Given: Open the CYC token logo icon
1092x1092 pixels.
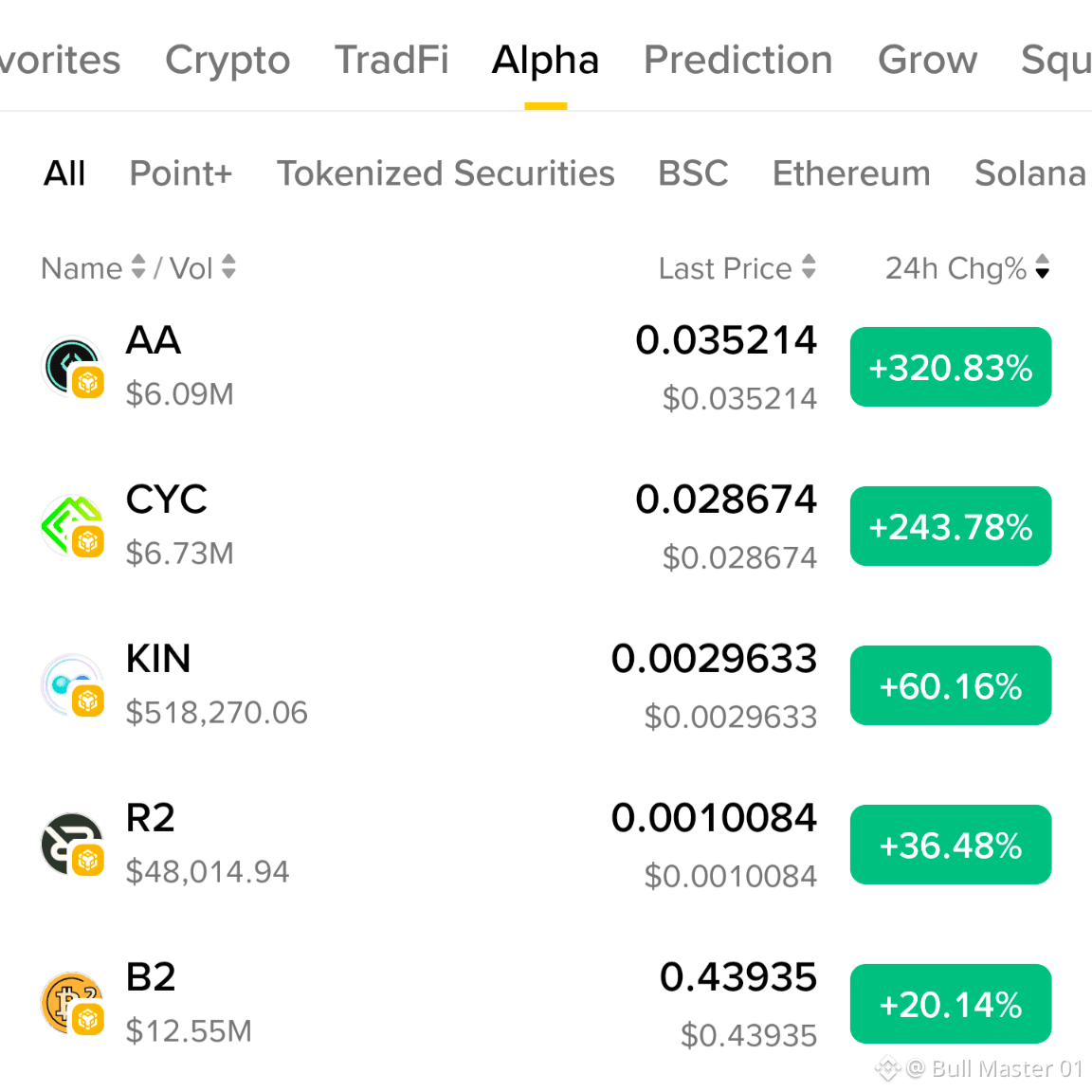Looking at the screenshot, I should coord(72,526).
